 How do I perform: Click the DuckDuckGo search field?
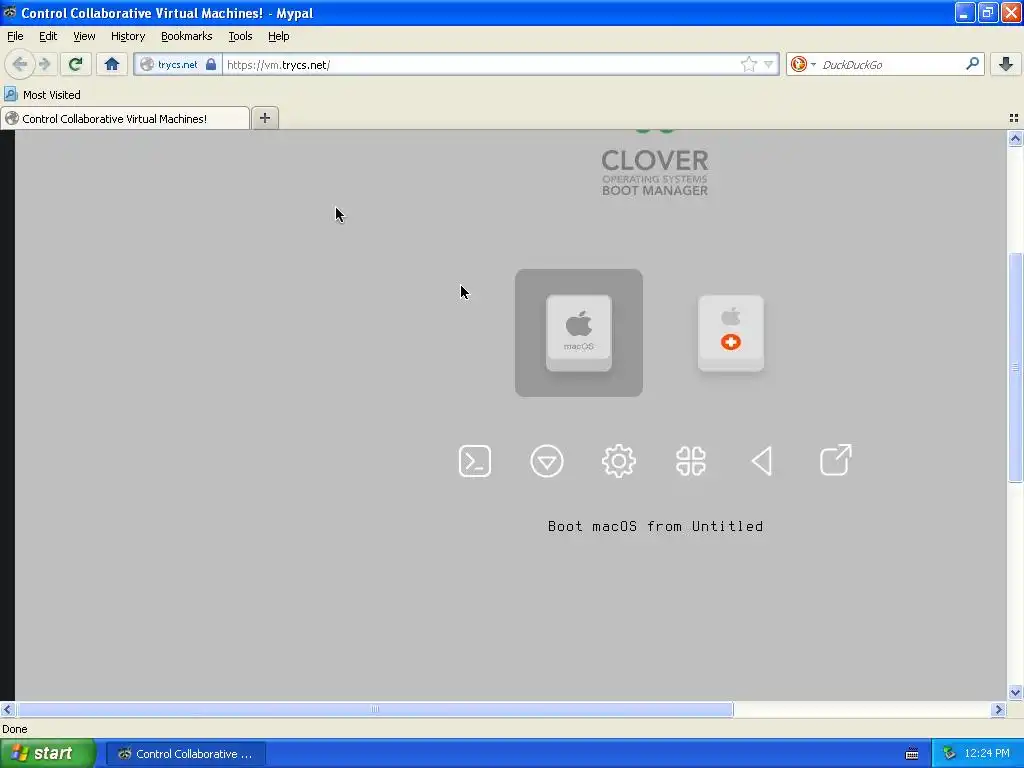(891, 64)
